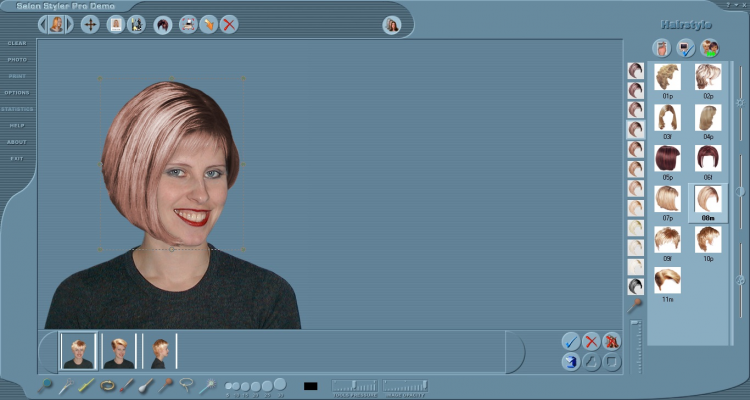Click the Tool Pressure slider
Image resolution: width=750 pixels, height=400 pixels.
354,385
